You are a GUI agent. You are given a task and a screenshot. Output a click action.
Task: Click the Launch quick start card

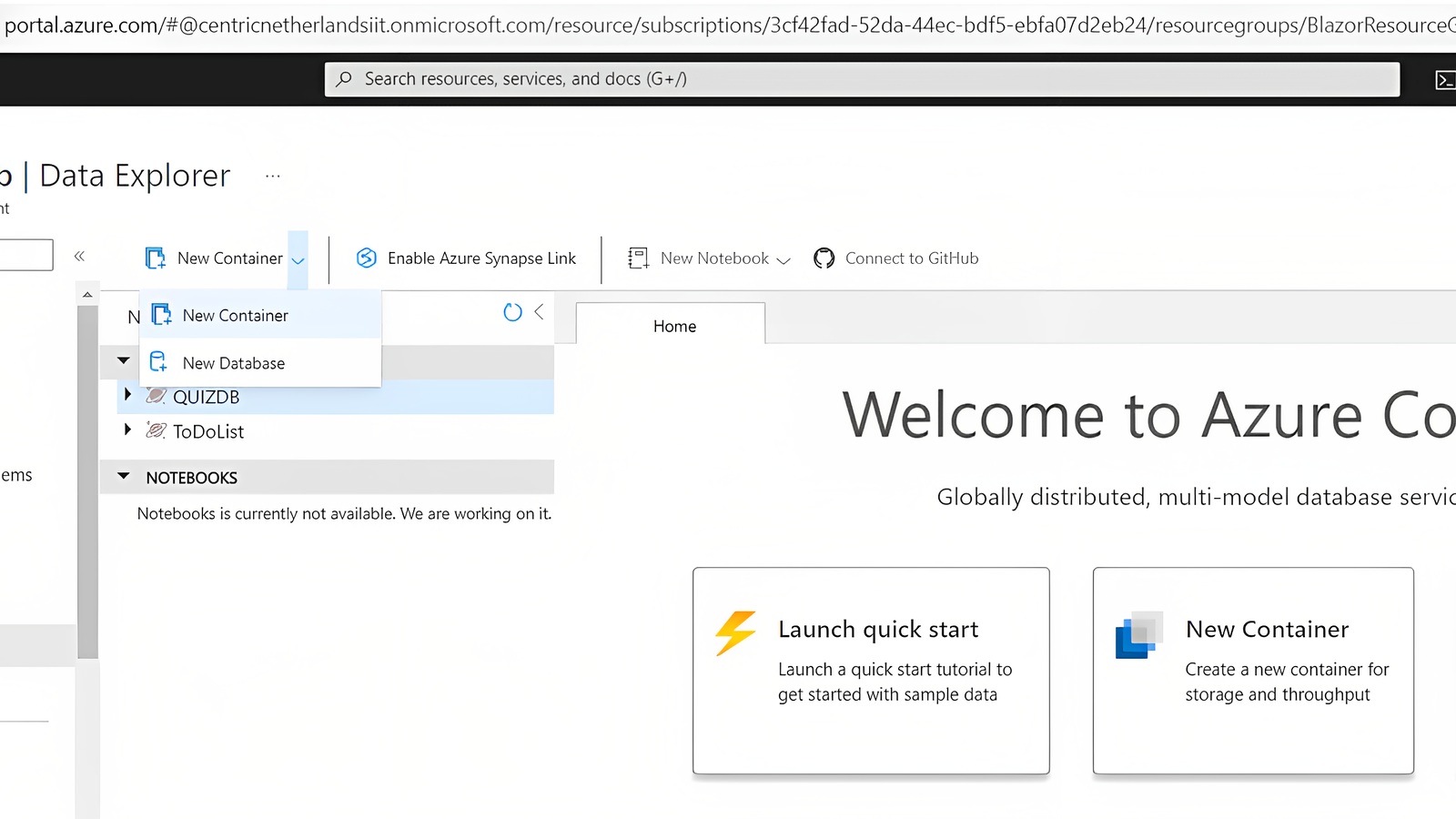(871, 671)
